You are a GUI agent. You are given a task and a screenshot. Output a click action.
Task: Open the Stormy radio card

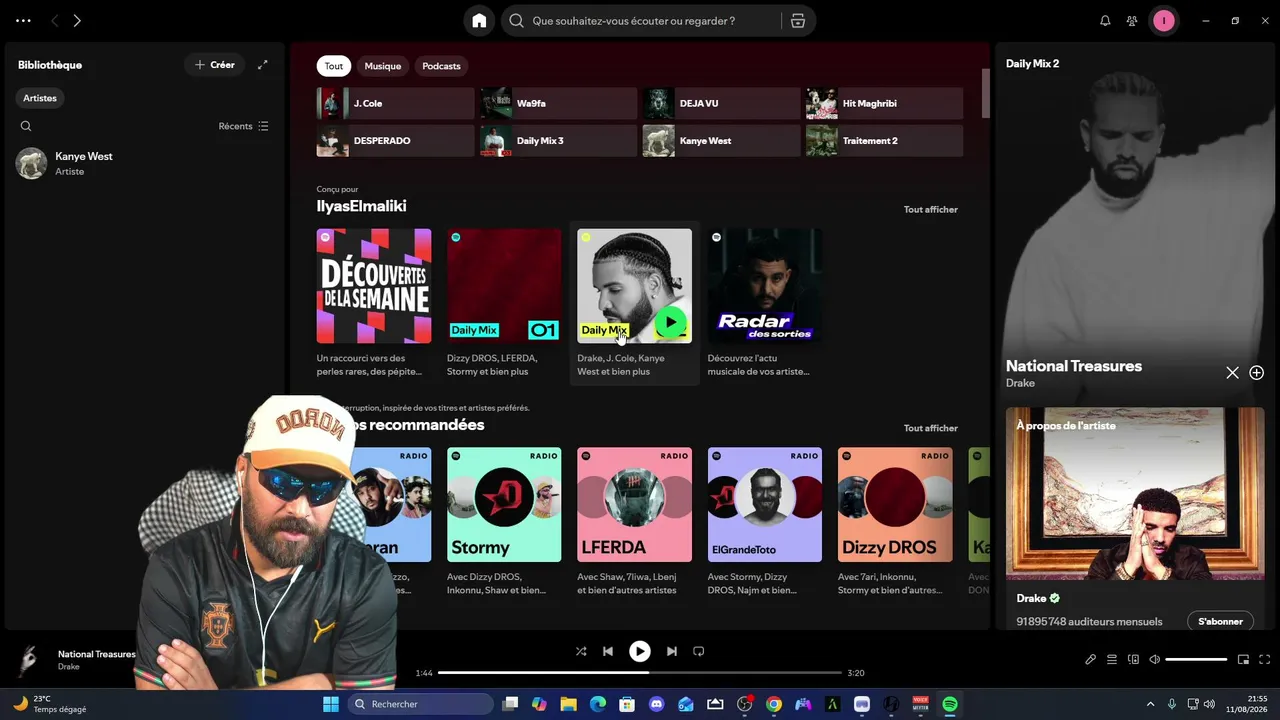(x=504, y=520)
